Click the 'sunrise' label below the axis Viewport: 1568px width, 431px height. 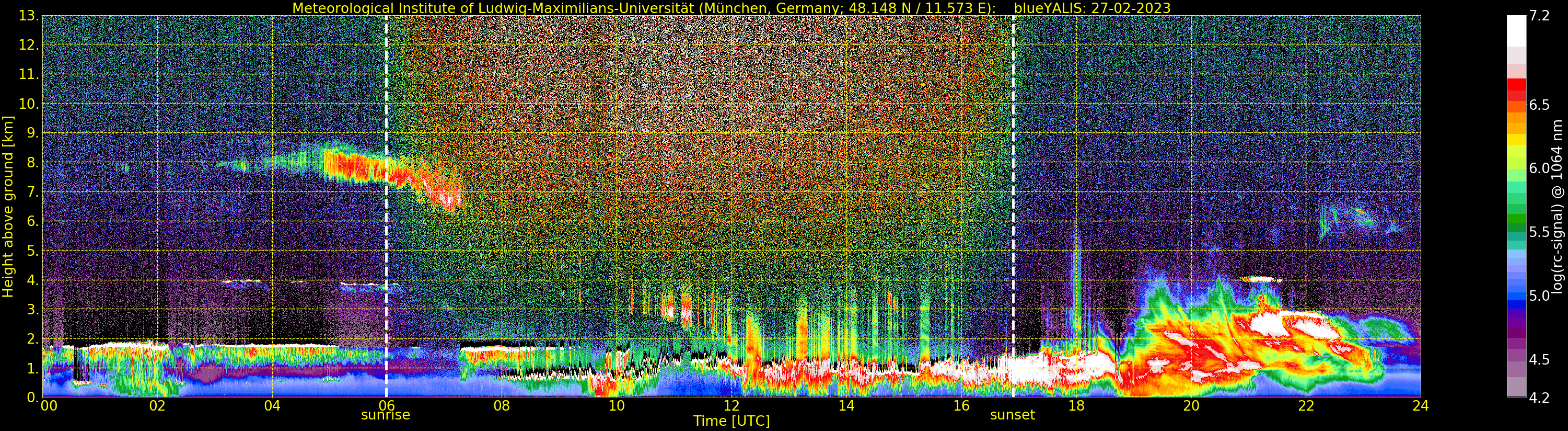[385, 415]
